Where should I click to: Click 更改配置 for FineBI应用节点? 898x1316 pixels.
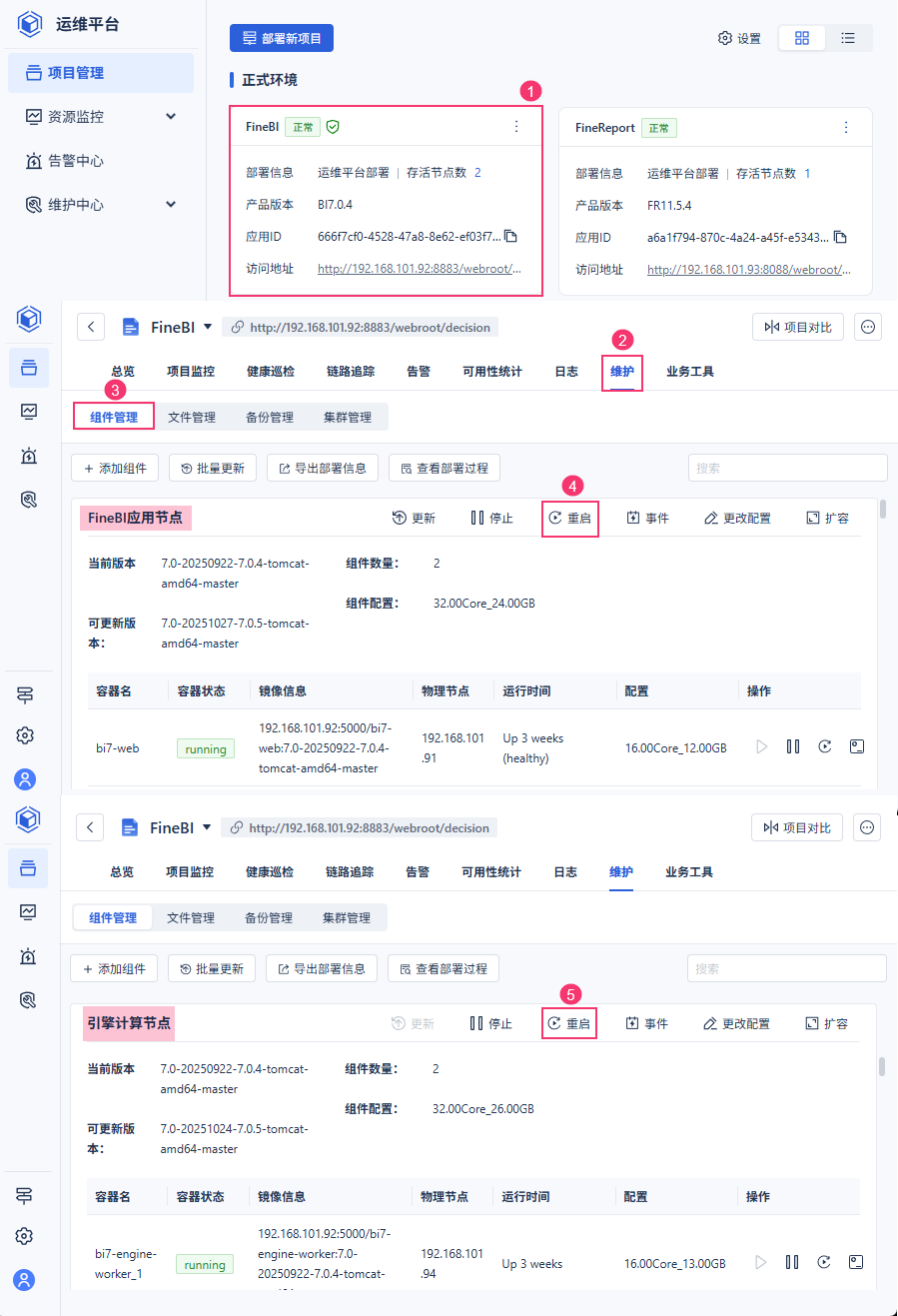click(737, 519)
